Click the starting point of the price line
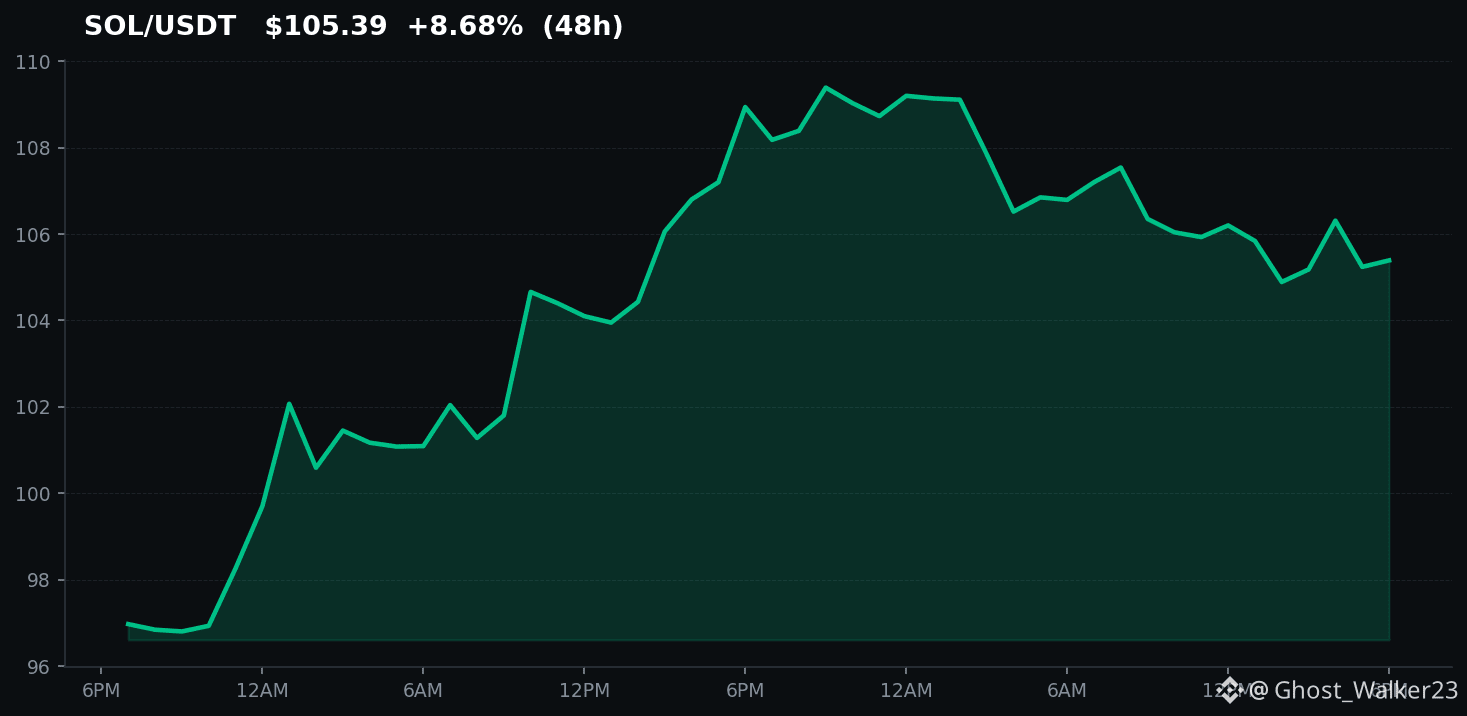 tap(128, 624)
